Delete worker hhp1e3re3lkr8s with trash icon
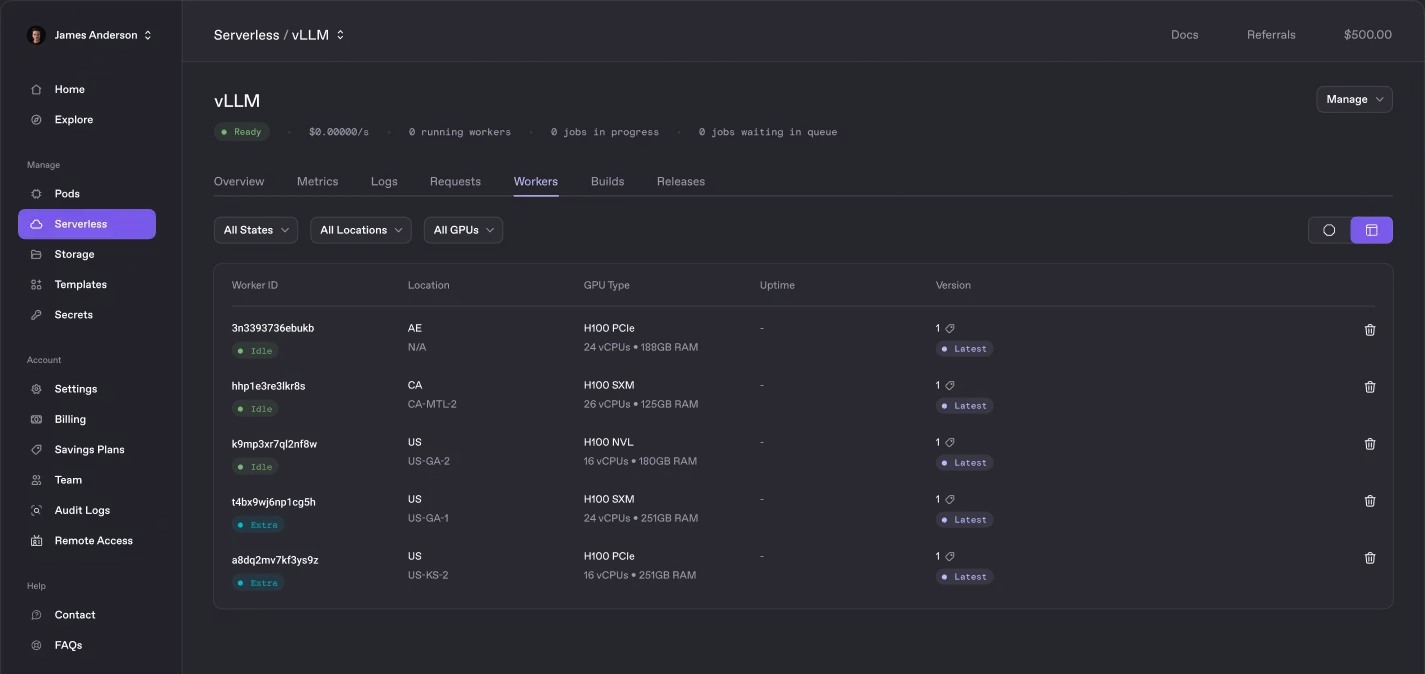1425x674 pixels. (x=1370, y=386)
